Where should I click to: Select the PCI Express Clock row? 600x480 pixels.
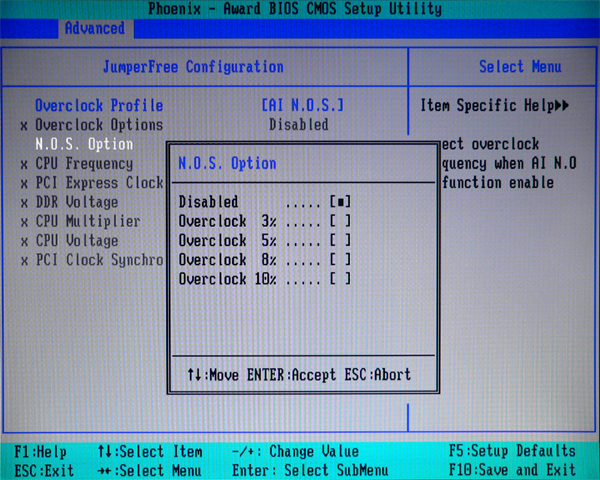[99, 183]
